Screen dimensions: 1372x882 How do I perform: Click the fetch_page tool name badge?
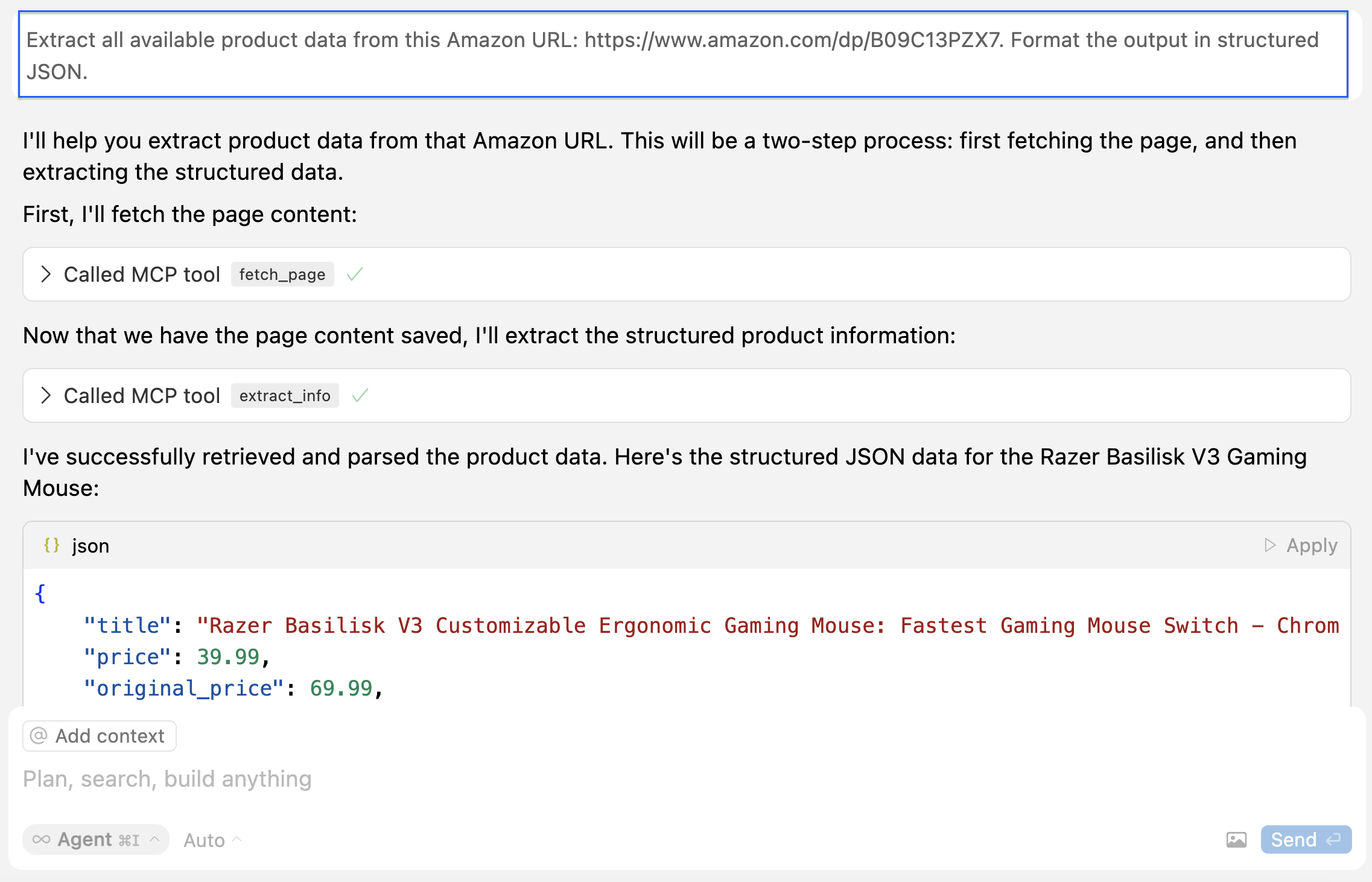(282, 274)
